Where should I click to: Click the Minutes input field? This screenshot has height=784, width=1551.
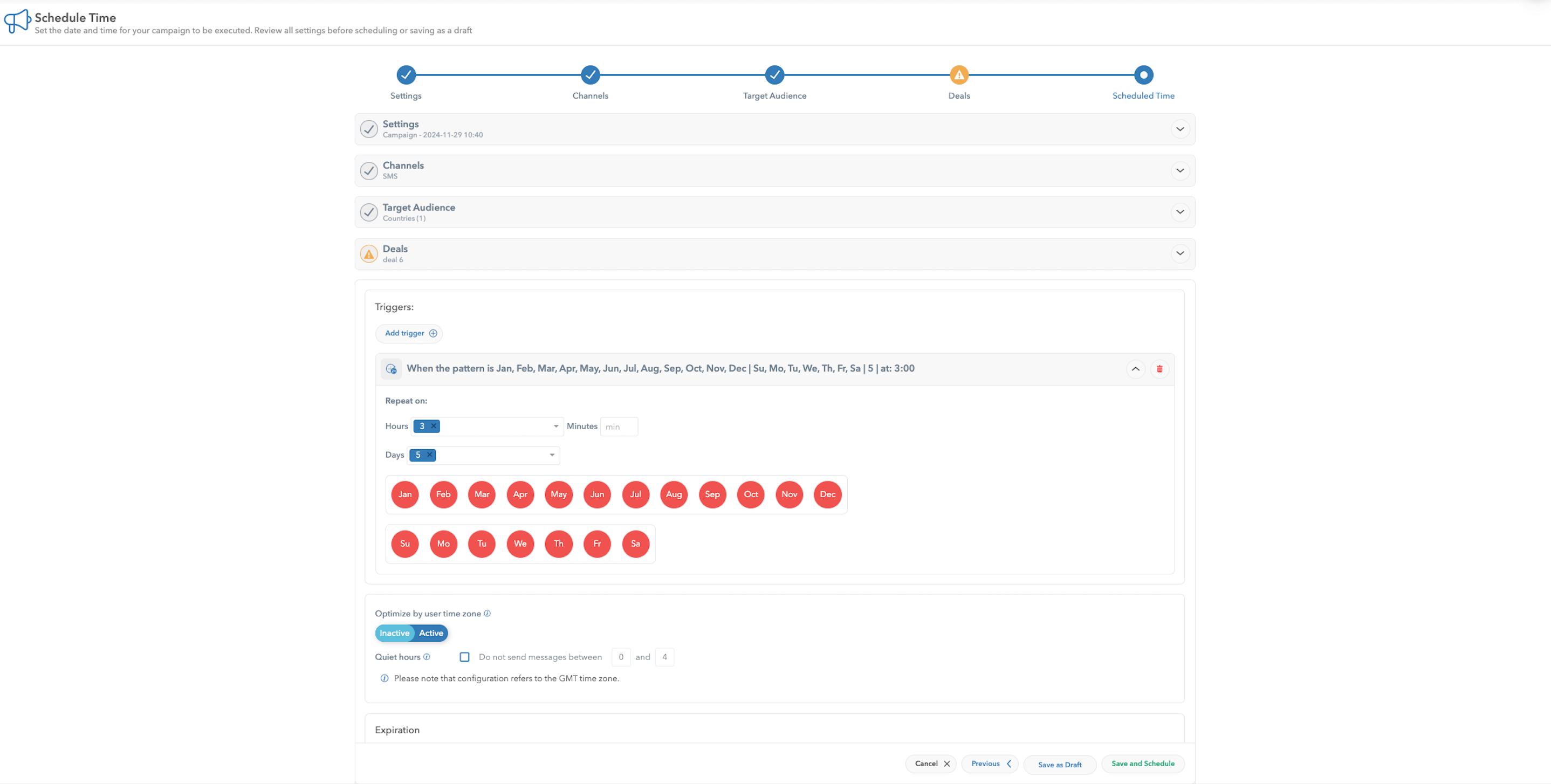619,427
